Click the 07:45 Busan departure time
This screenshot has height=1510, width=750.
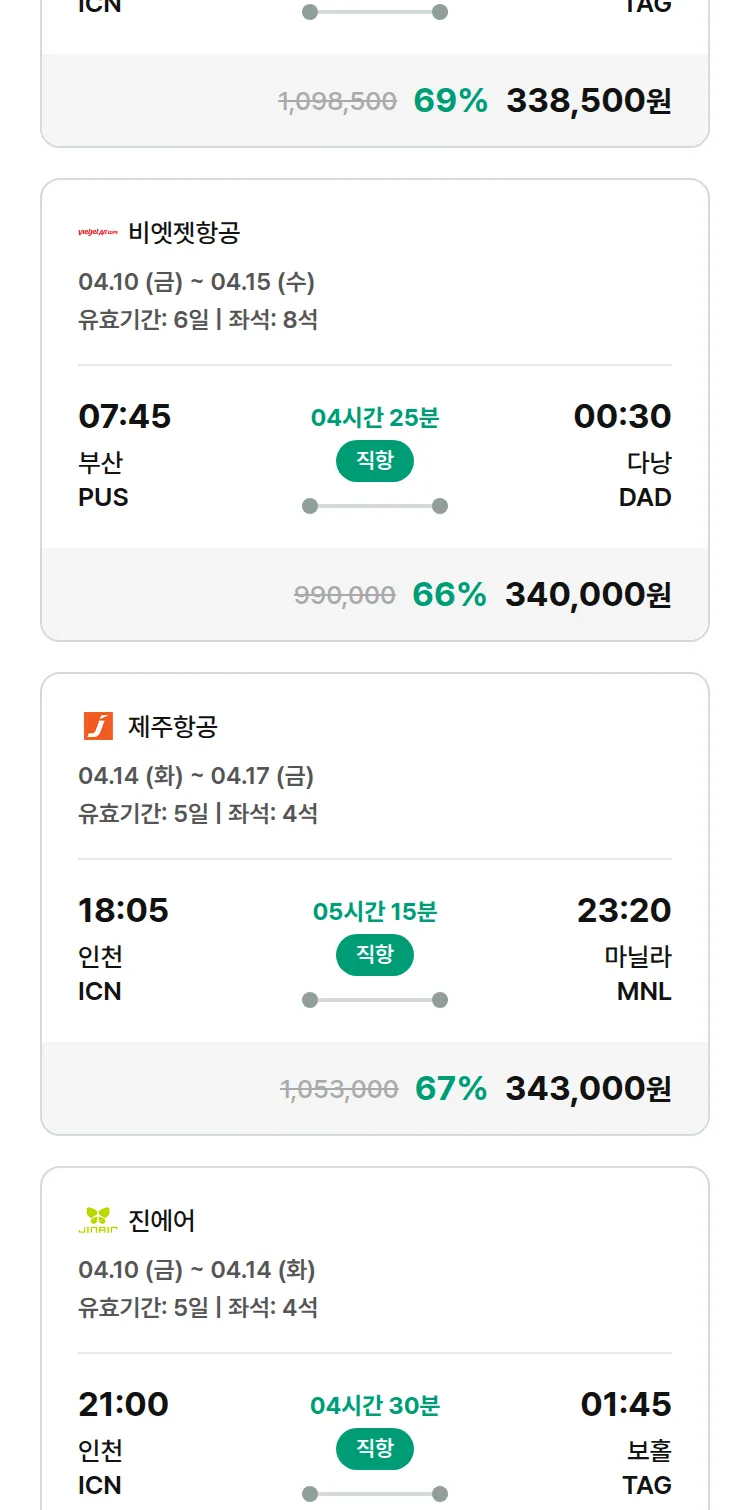click(x=125, y=416)
